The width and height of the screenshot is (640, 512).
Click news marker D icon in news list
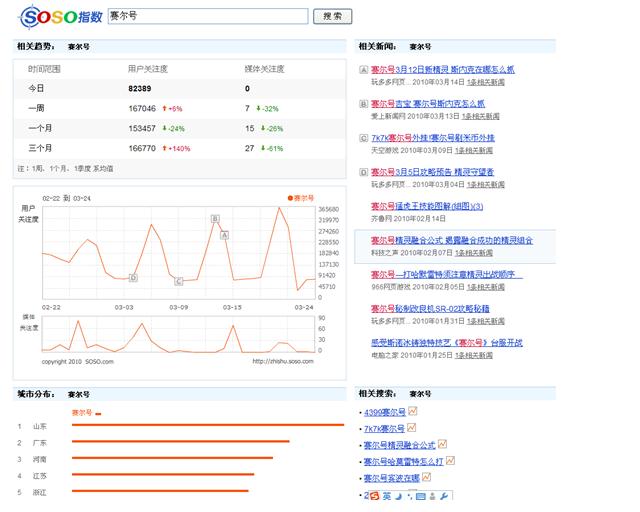tap(363, 172)
